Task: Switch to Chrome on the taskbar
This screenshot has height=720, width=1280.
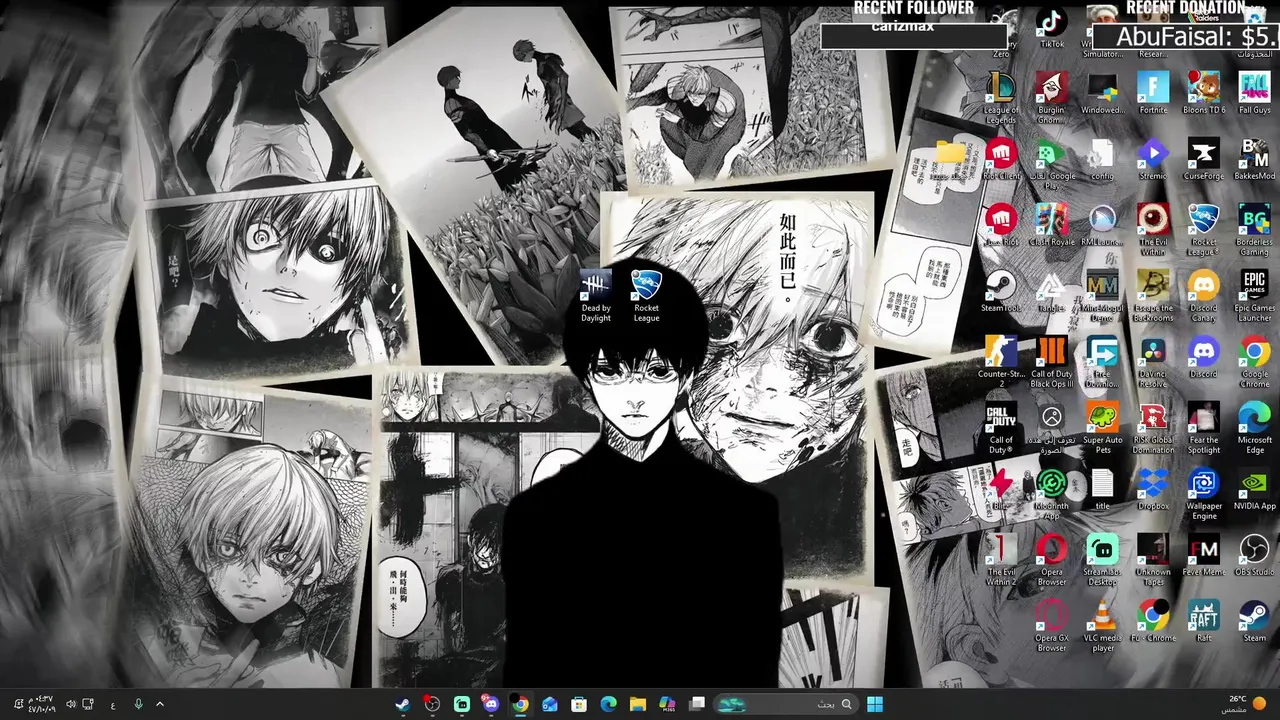Action: click(520, 704)
